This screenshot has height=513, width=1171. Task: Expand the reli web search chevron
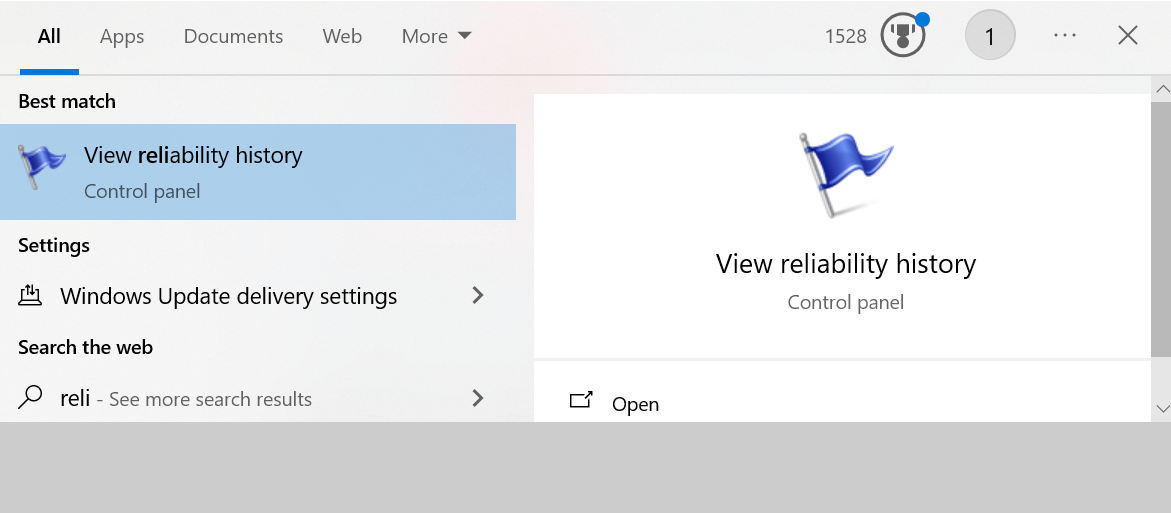point(478,398)
